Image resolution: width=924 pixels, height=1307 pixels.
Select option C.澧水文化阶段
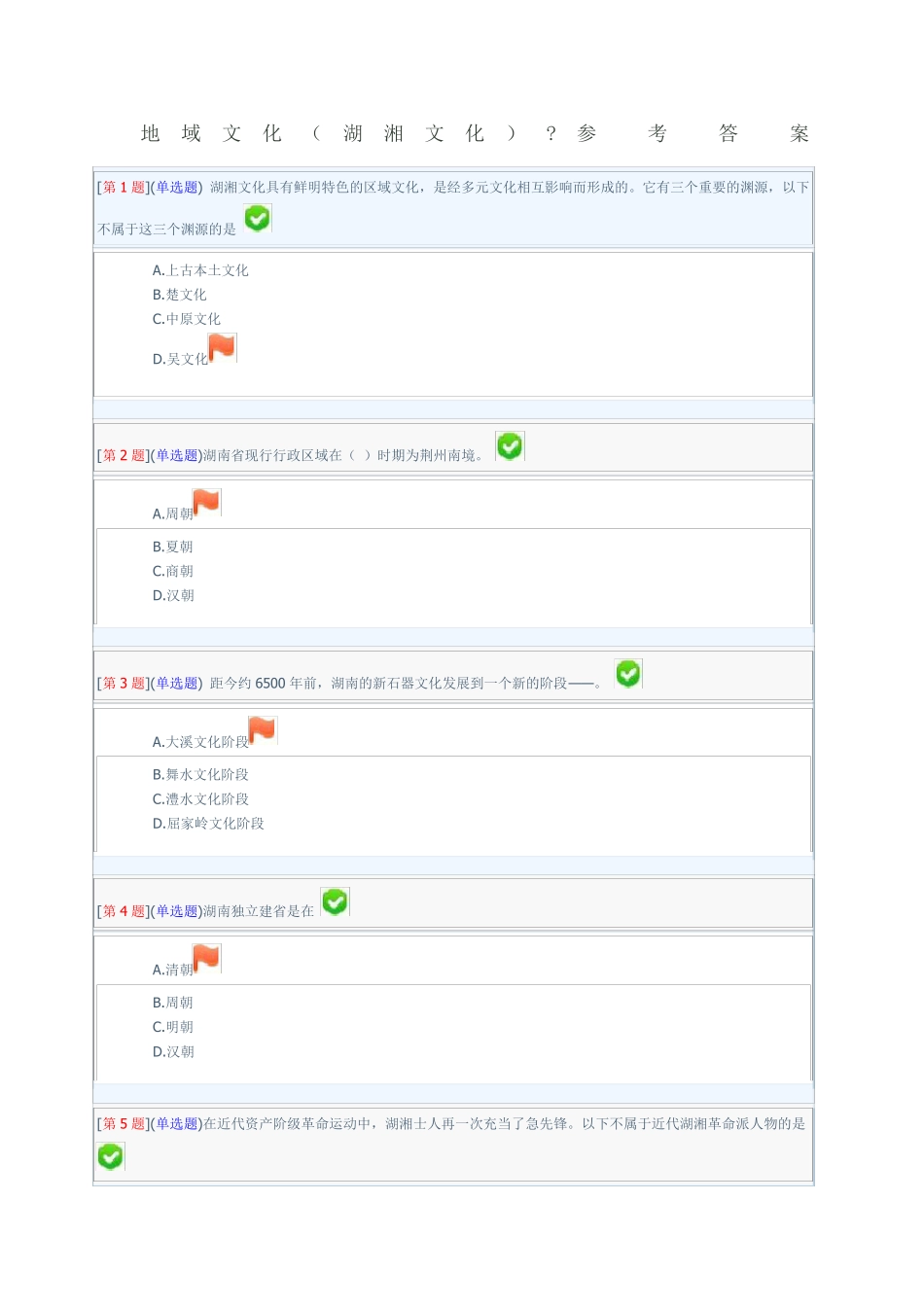coord(200,798)
